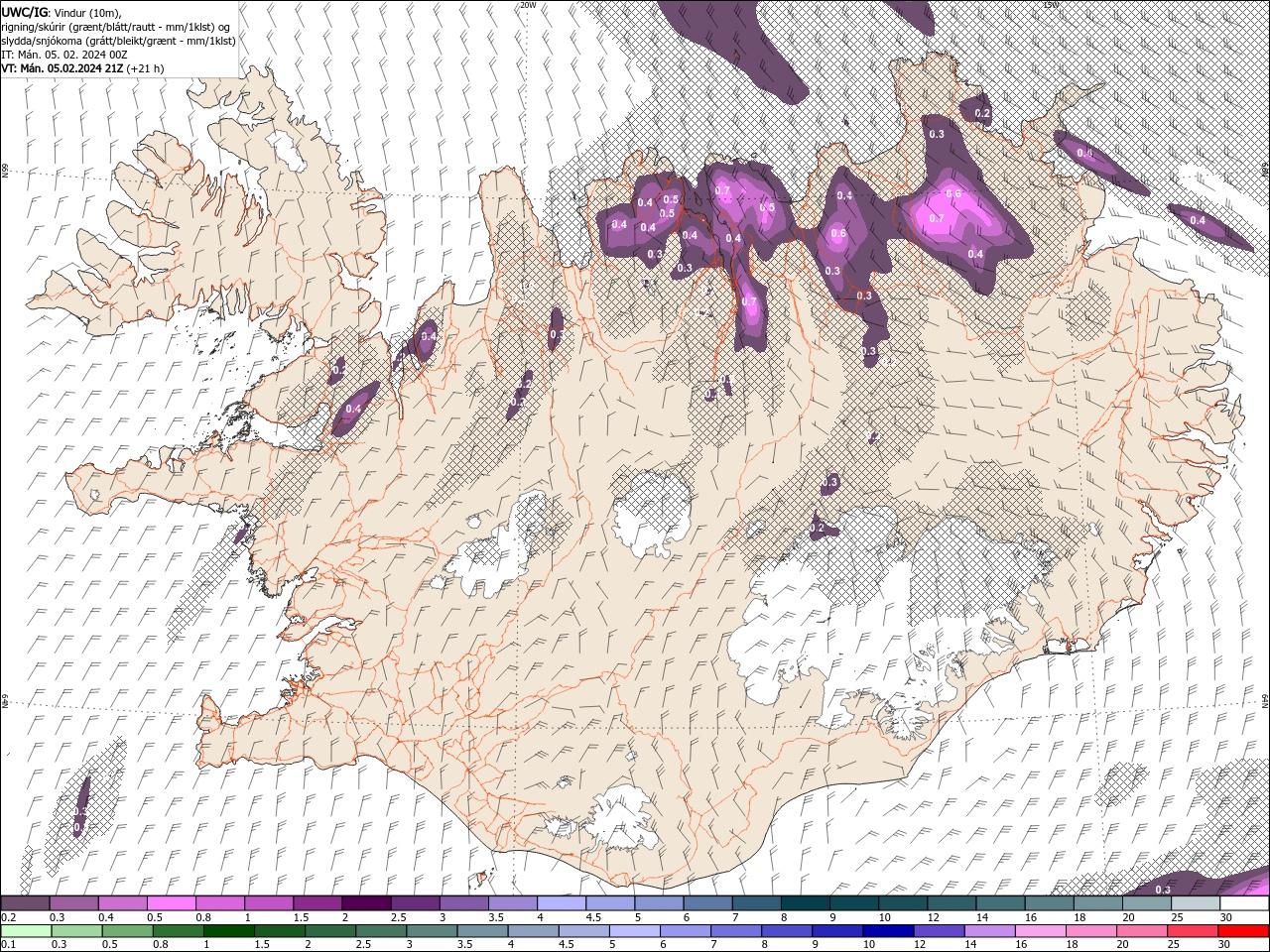Click the 20W longitude label
The width and height of the screenshot is (1270, 952).
point(528,5)
